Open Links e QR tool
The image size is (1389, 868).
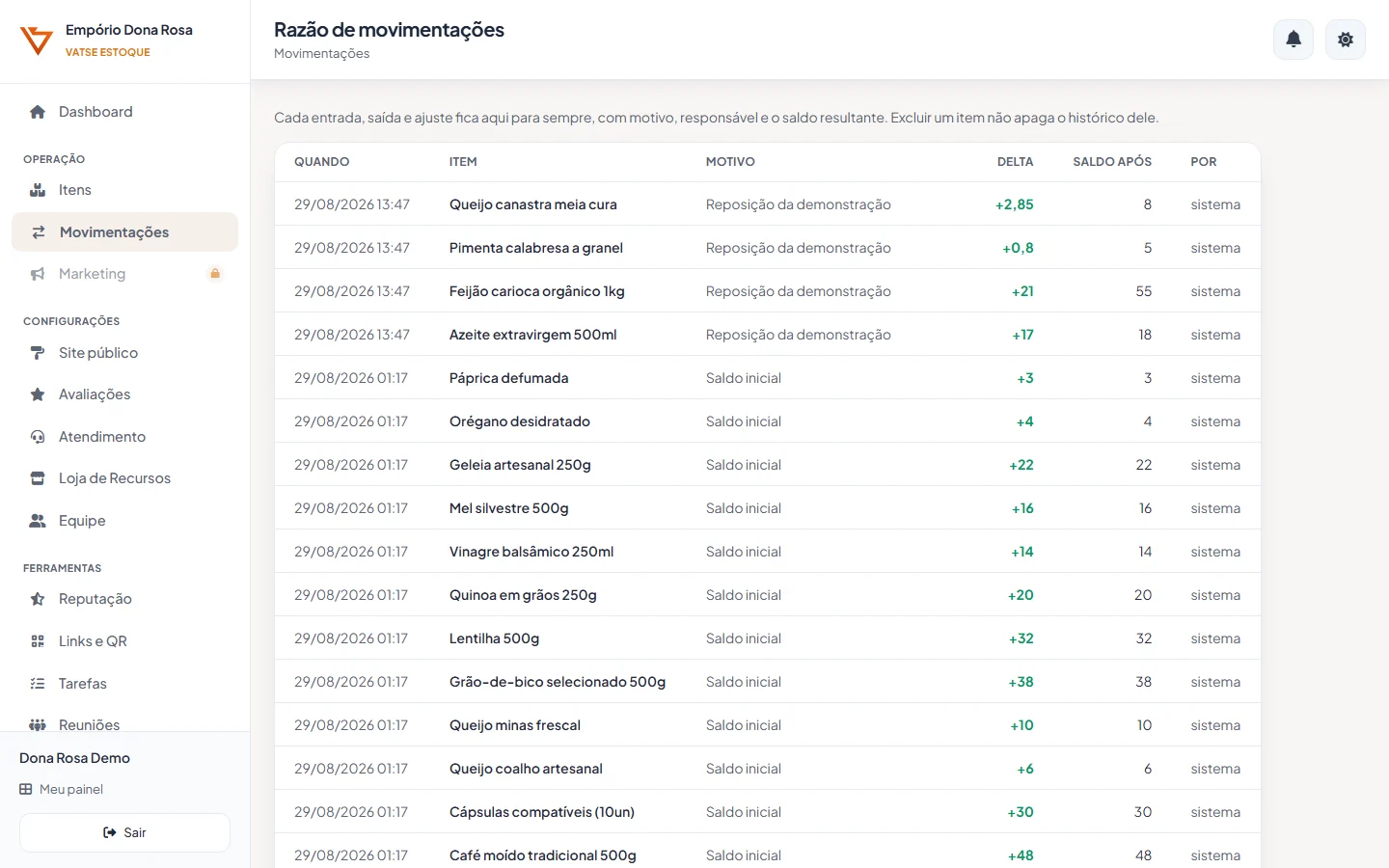124,641
